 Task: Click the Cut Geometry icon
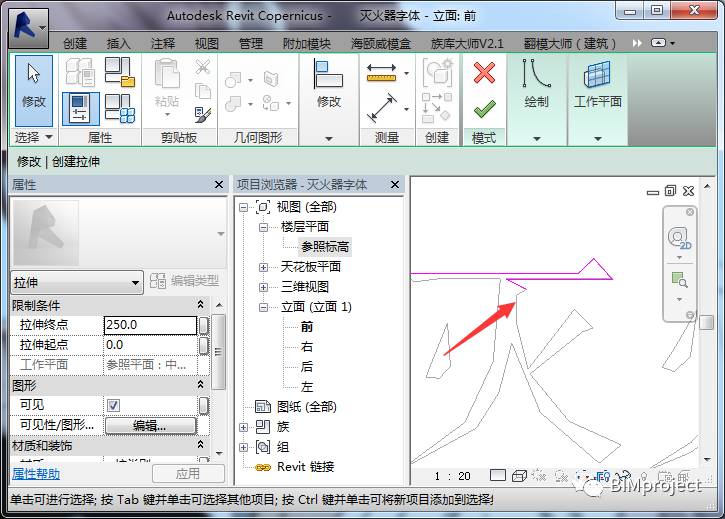pos(233,79)
